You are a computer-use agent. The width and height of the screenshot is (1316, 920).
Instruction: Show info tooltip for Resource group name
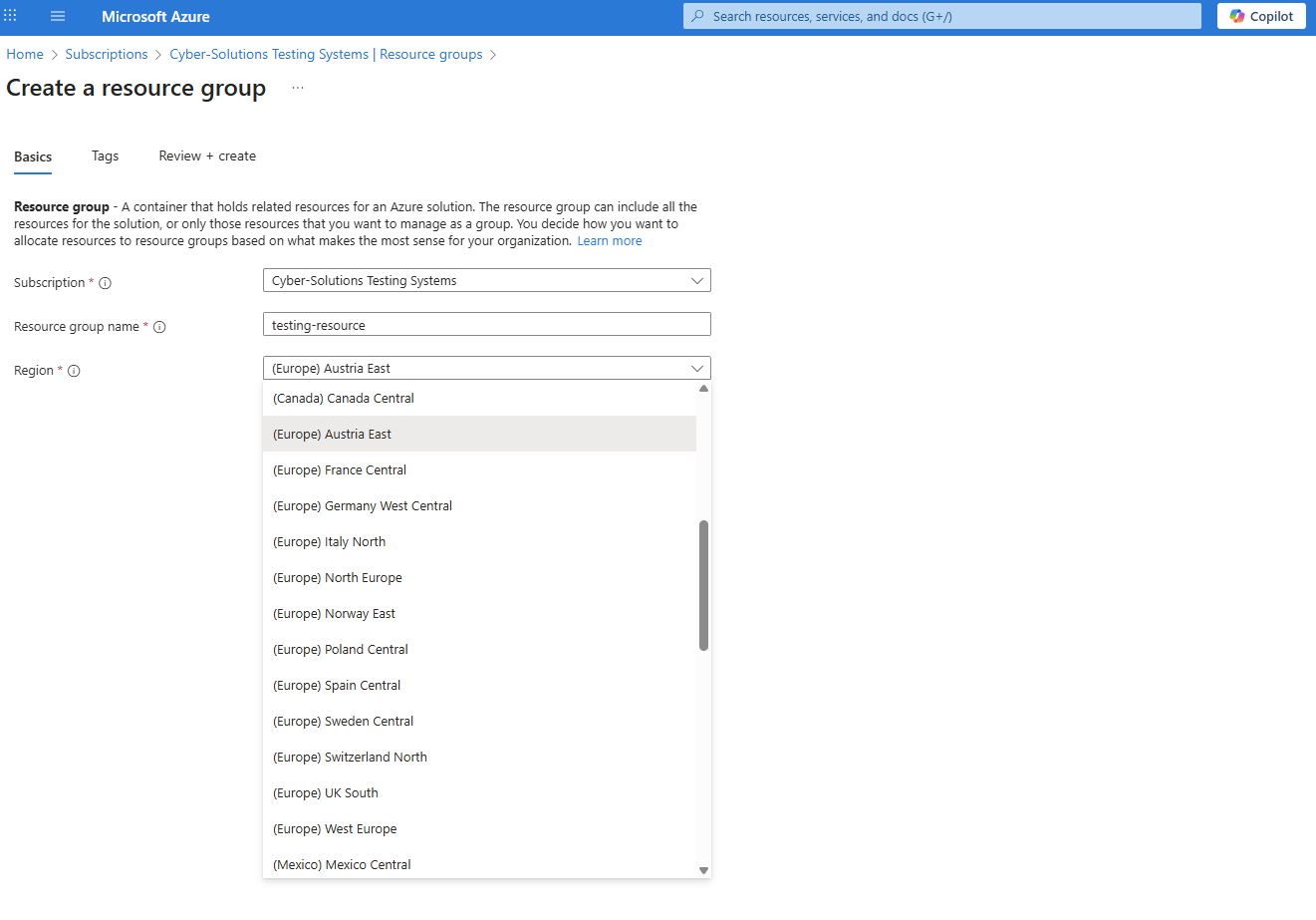159,327
